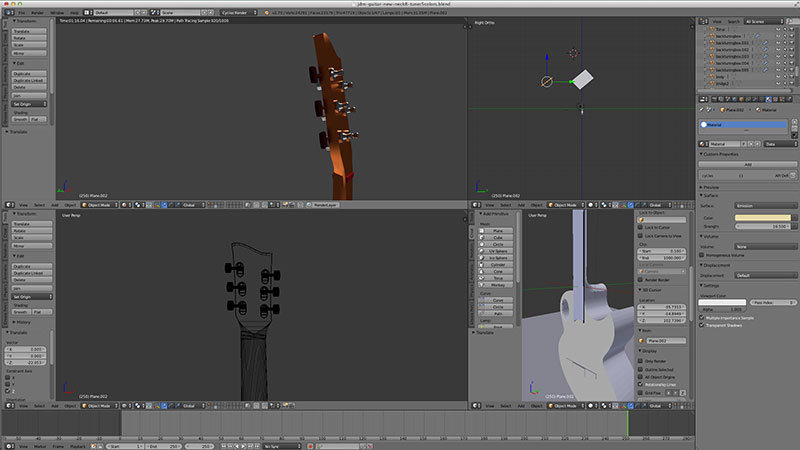Image resolution: width=800 pixels, height=450 pixels.
Task: Click the outliner editor type icon
Action: click(x=704, y=21)
